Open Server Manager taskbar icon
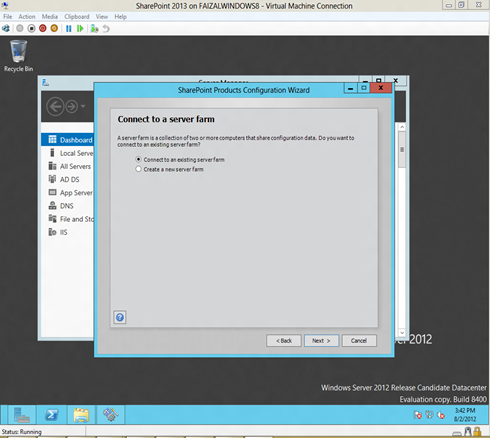Screen dimensions: 490x438 tap(21, 415)
